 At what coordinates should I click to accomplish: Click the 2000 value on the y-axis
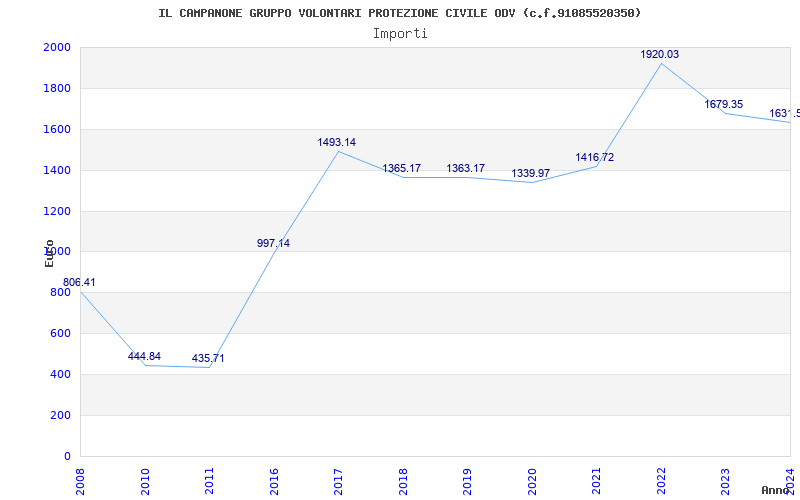click(57, 48)
